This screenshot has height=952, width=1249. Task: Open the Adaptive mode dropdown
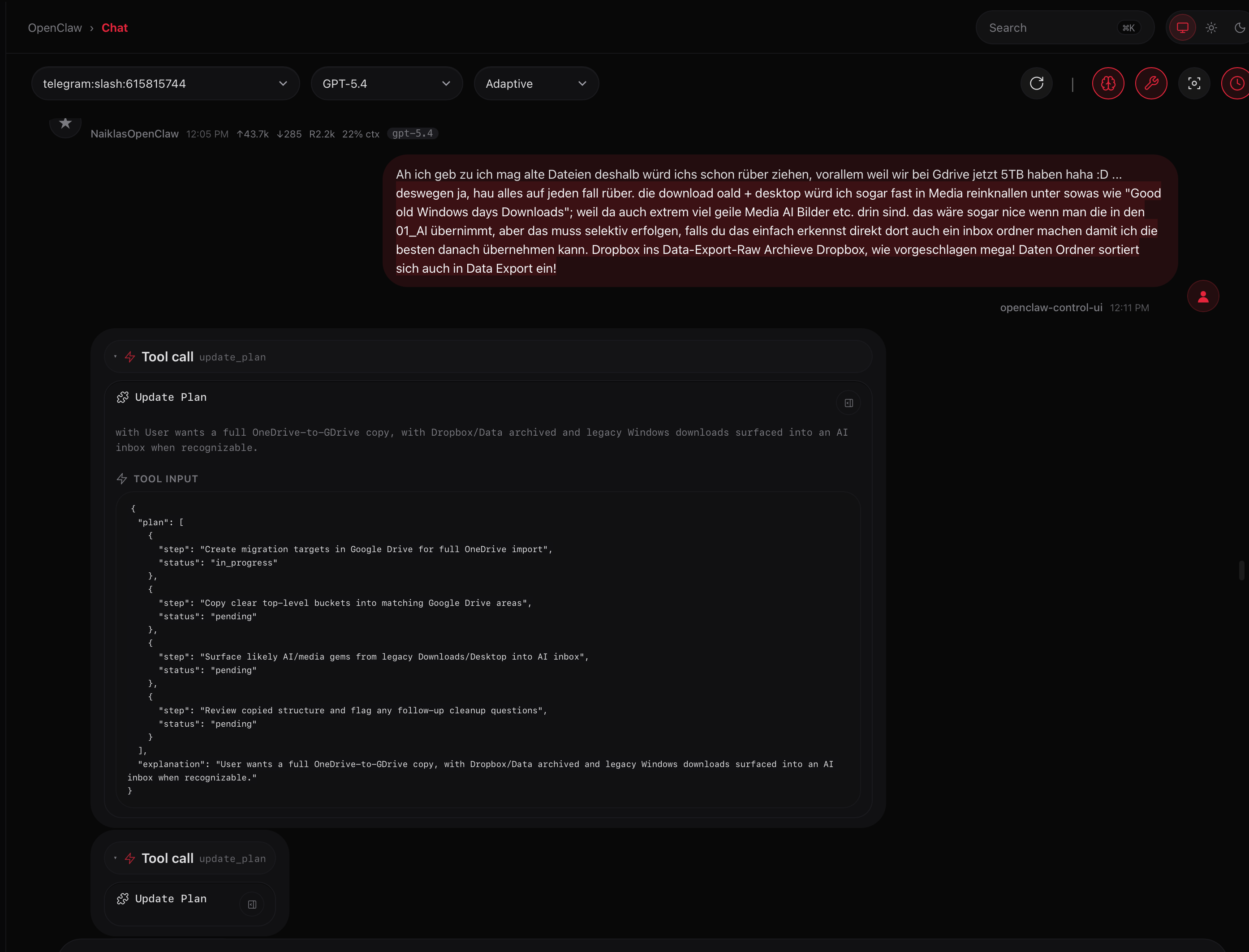[x=536, y=83]
